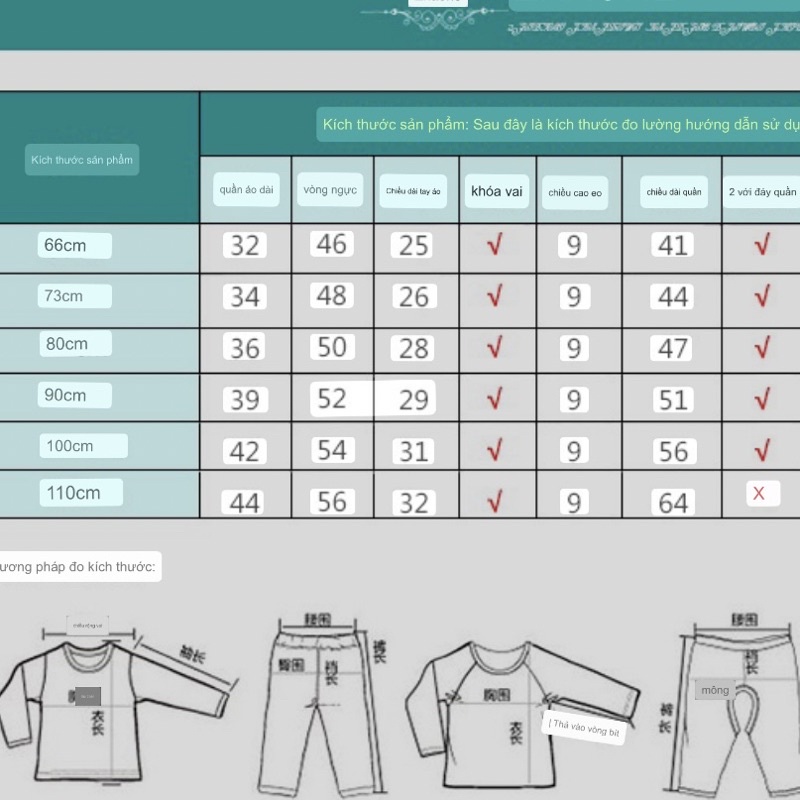800x800 pixels.
Task: Click the 'pháp đo kích thước' heading
Action: 78,568
